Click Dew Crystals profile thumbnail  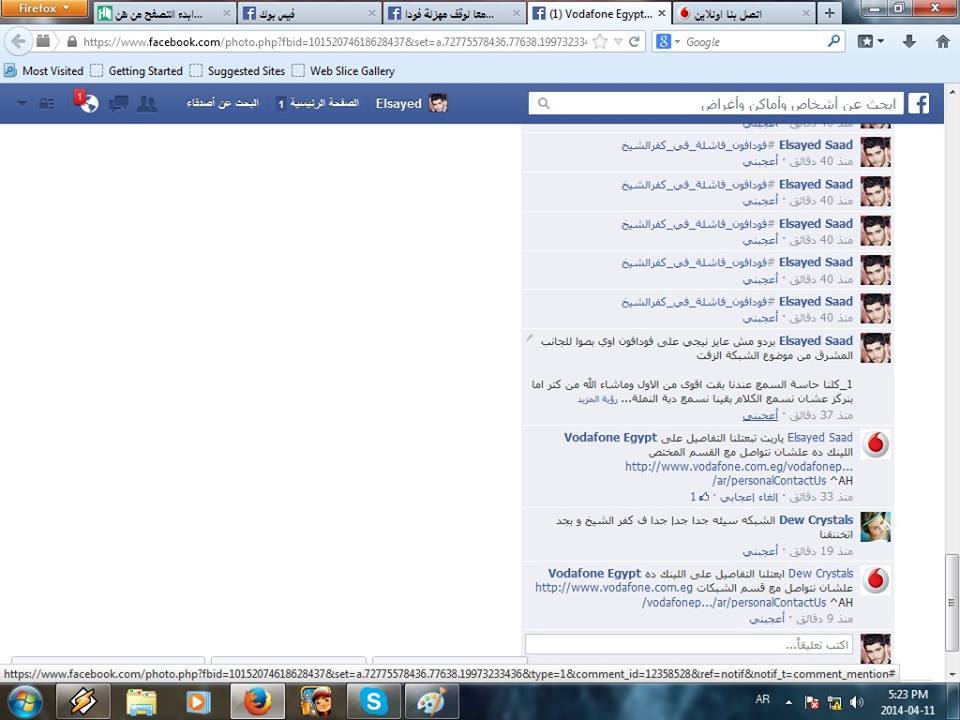click(876, 527)
